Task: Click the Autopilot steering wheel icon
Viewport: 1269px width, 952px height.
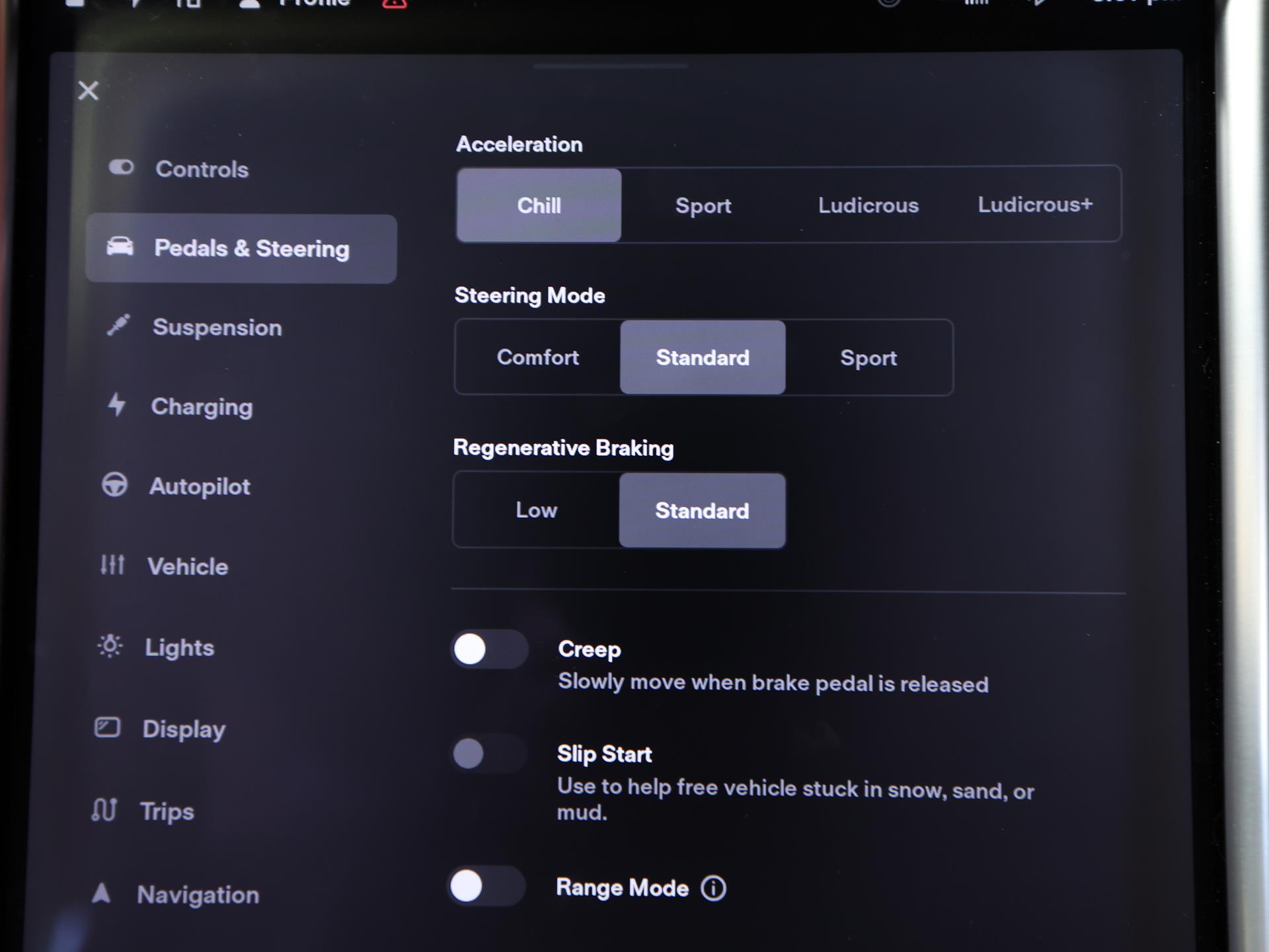Action: pos(114,485)
